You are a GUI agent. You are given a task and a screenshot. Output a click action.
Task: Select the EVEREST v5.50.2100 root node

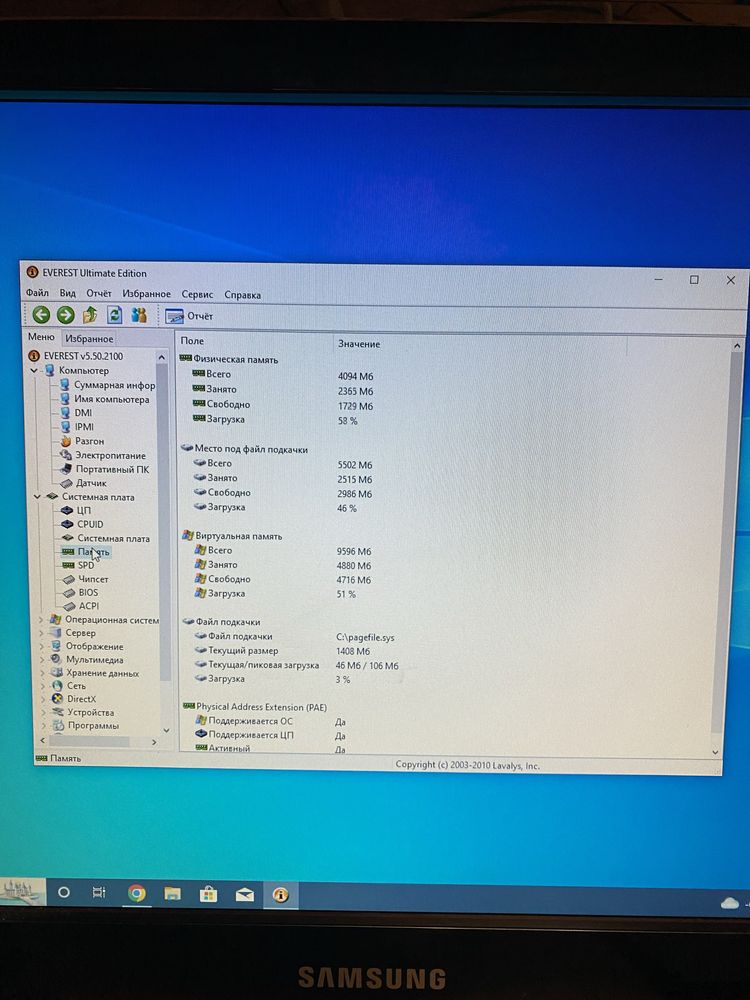[x=75, y=356]
